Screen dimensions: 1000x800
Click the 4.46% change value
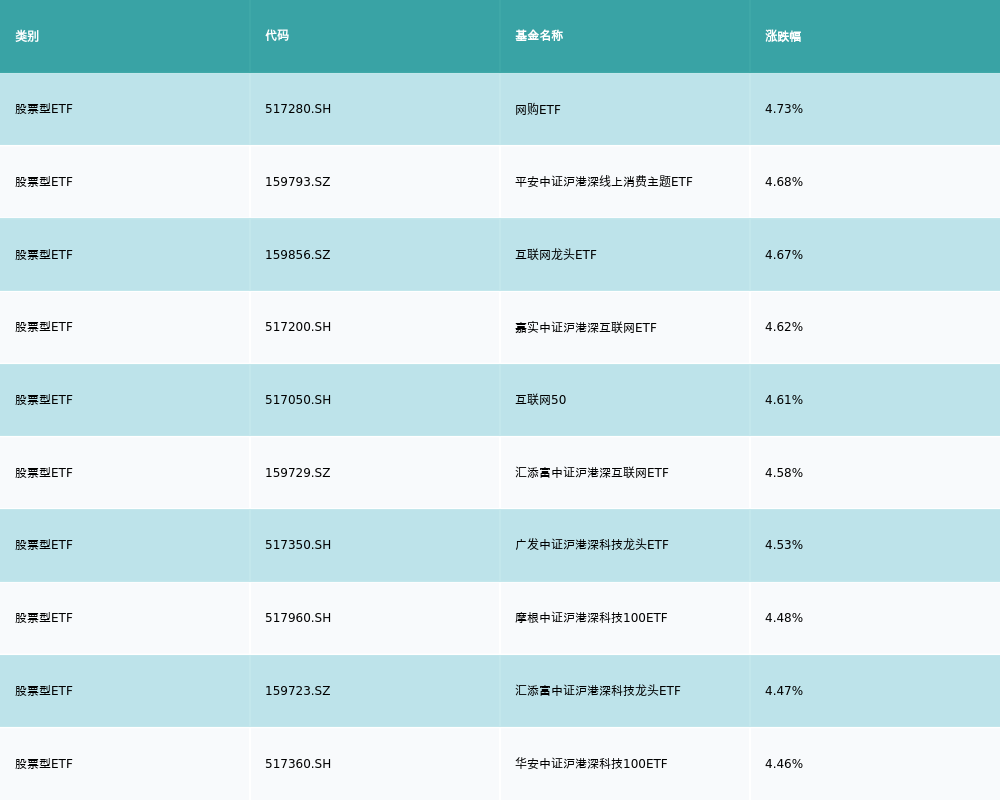784,764
